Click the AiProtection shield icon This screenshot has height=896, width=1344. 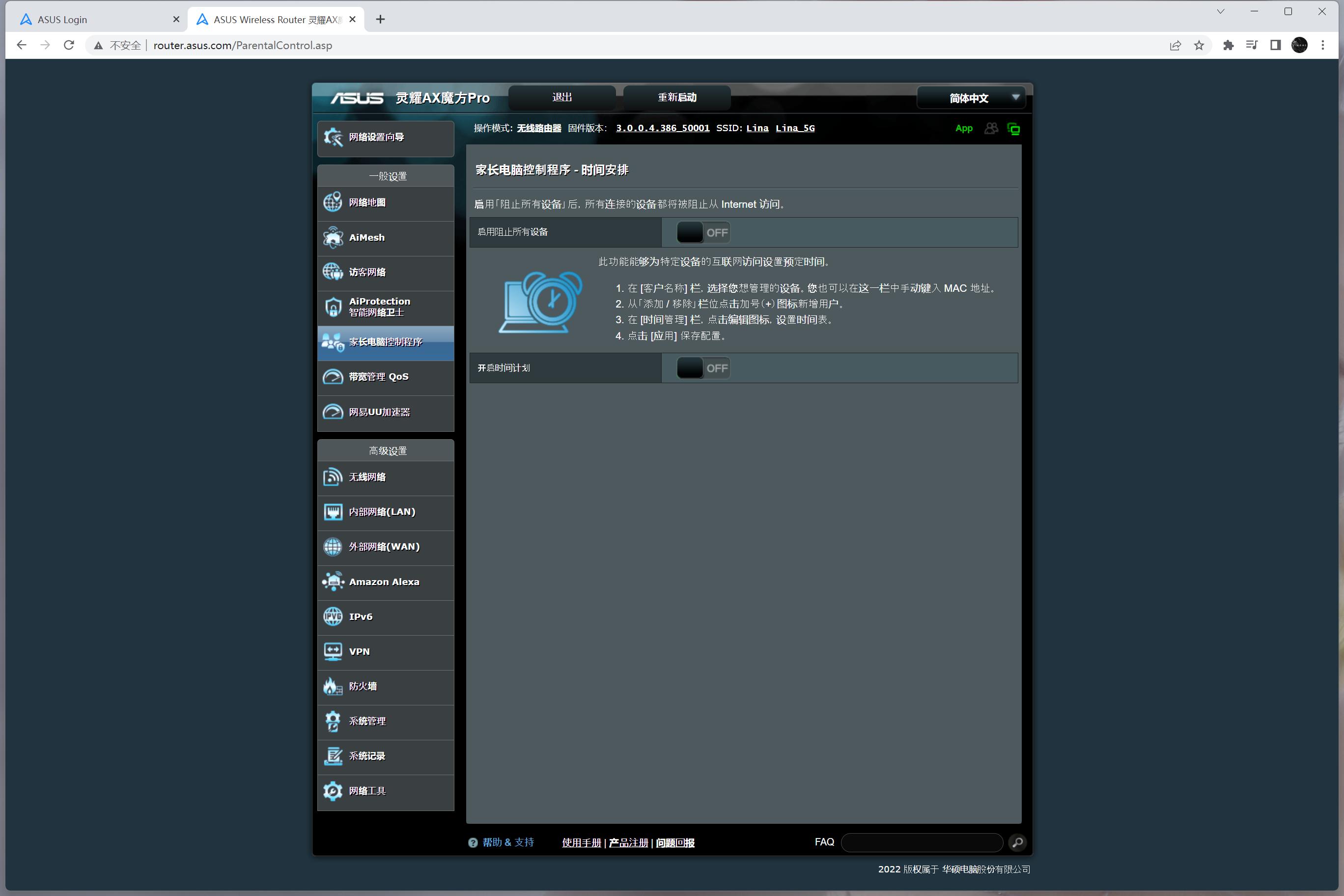point(333,307)
